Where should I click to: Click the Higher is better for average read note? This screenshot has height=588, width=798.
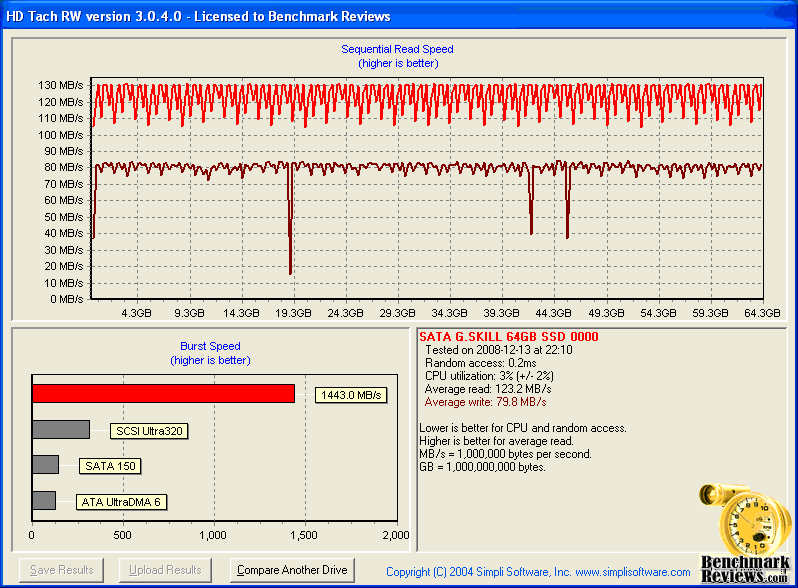496,441
